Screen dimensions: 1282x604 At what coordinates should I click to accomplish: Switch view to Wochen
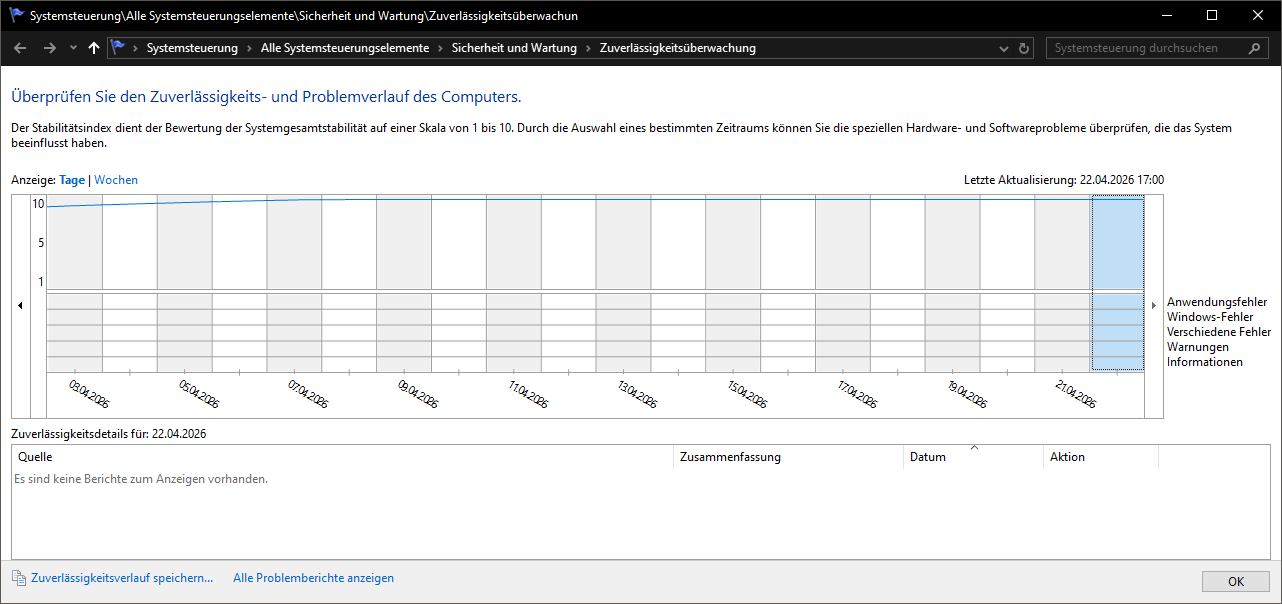[116, 180]
